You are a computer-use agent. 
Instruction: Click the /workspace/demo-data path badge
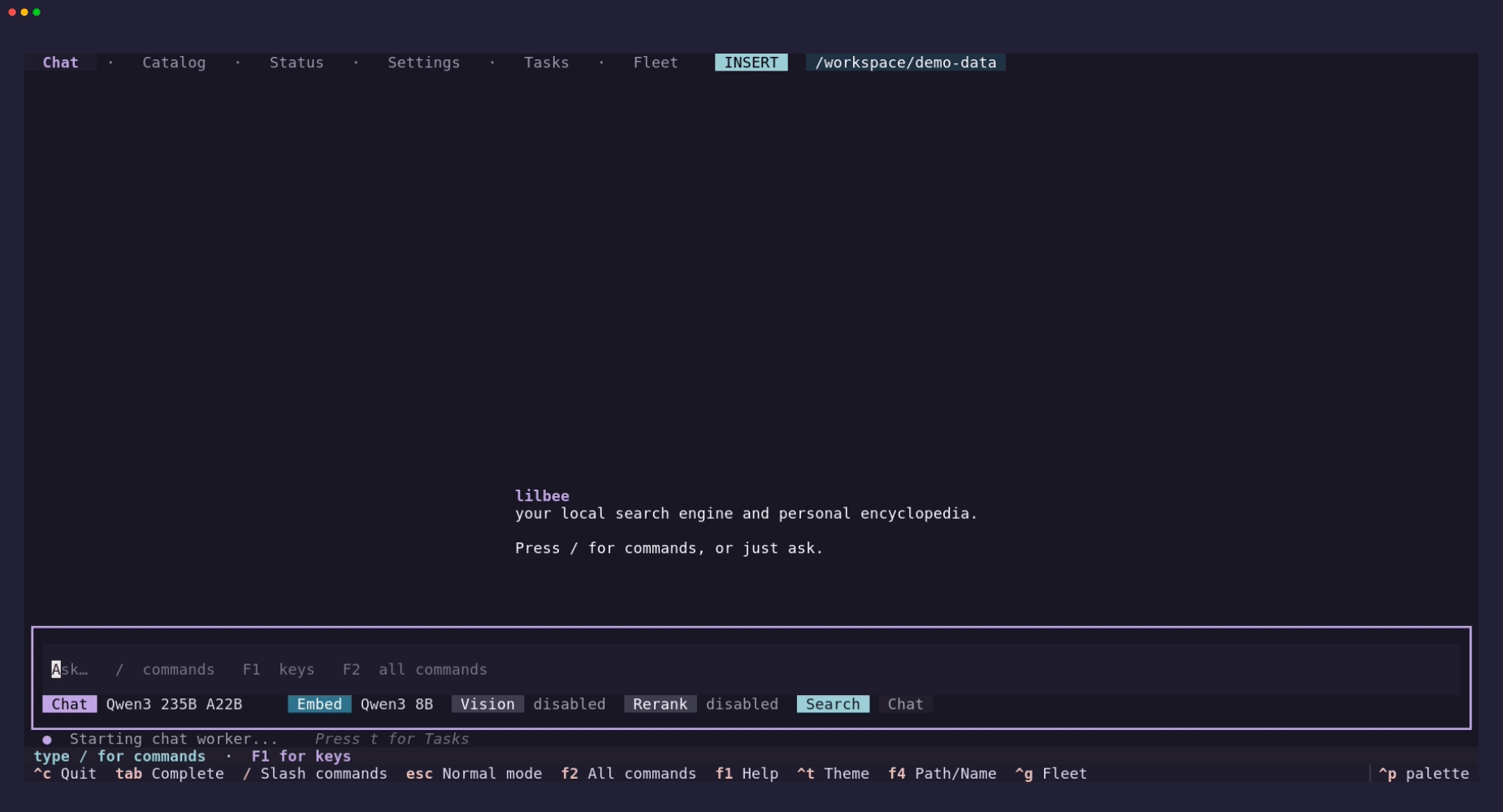coord(906,63)
